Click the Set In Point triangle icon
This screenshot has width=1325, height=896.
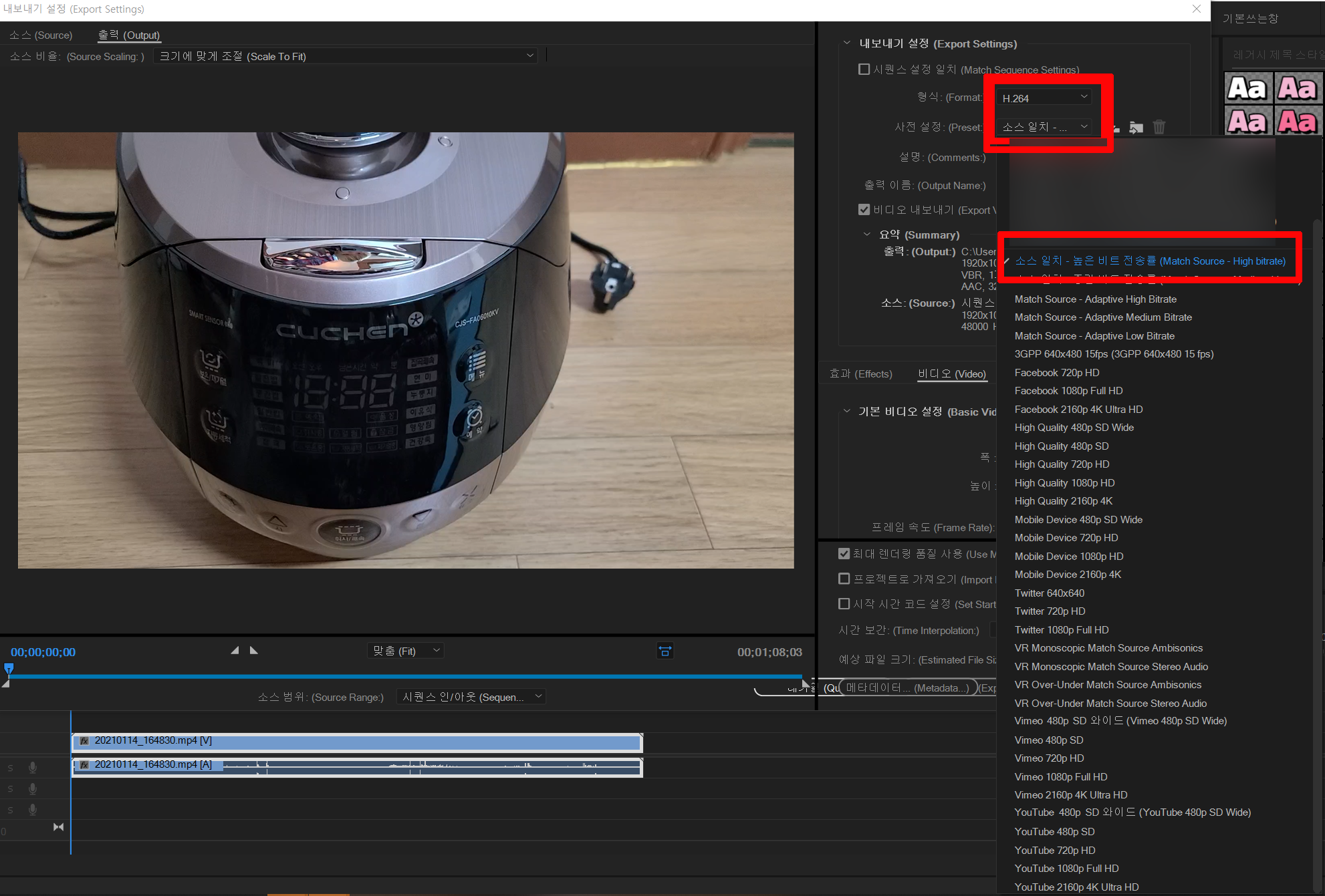tap(235, 650)
